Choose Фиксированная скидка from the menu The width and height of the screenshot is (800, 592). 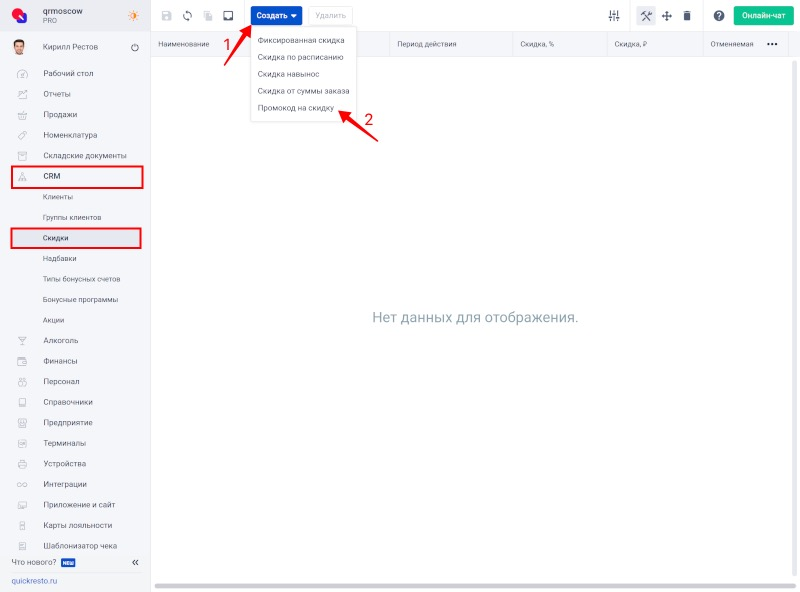pos(301,40)
